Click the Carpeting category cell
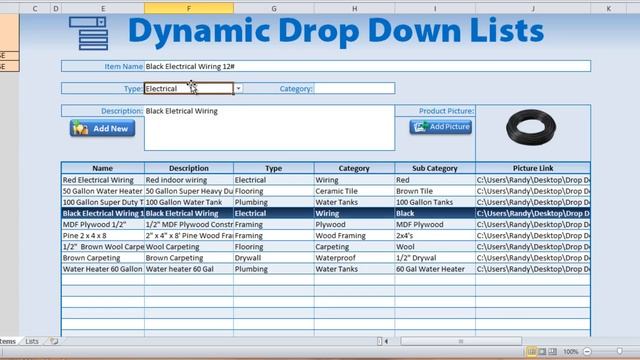The height and width of the screenshot is (360, 640). [x=354, y=247]
